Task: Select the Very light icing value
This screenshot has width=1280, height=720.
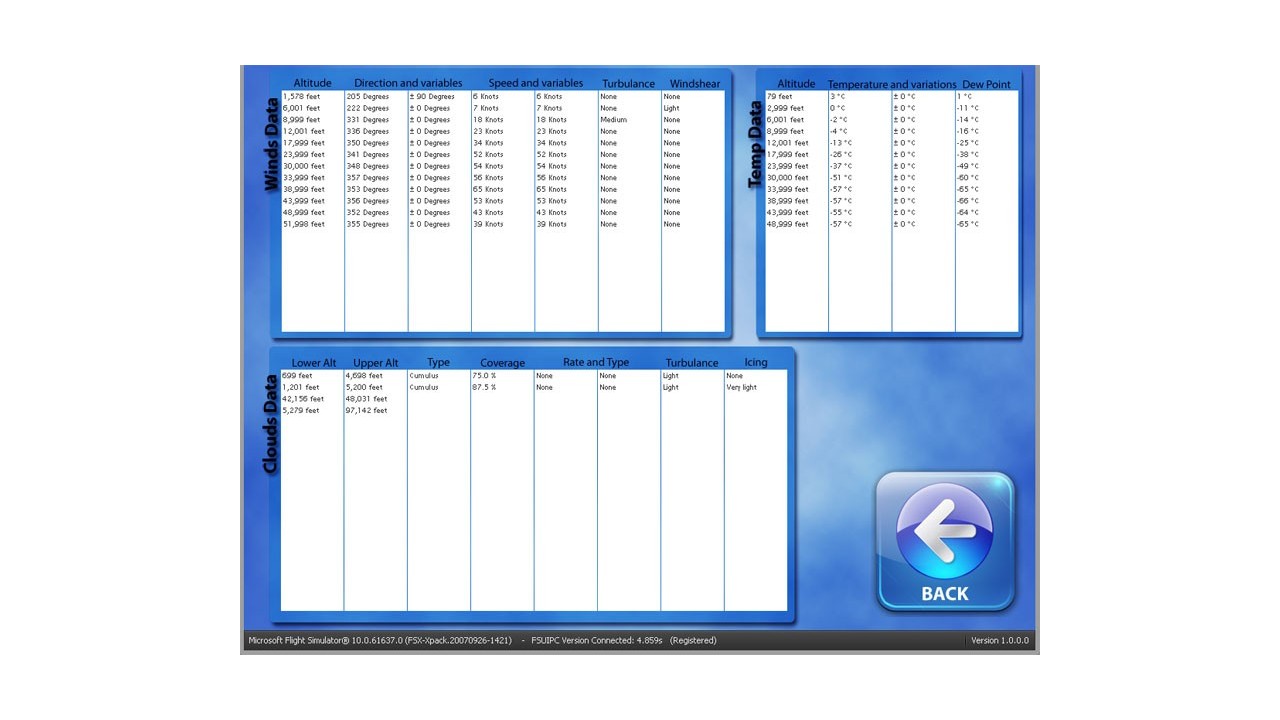Action: 741,387
